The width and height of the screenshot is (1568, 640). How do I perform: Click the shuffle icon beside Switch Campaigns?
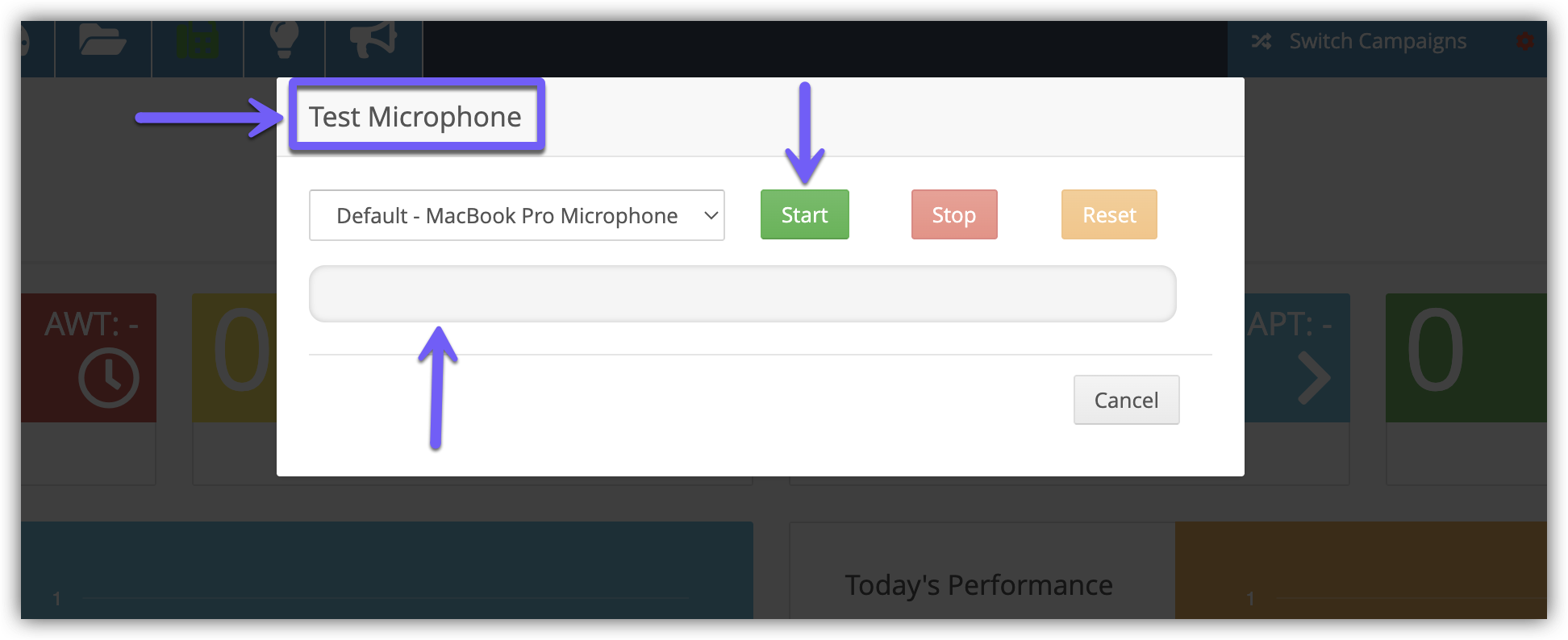pyautogui.click(x=1261, y=41)
